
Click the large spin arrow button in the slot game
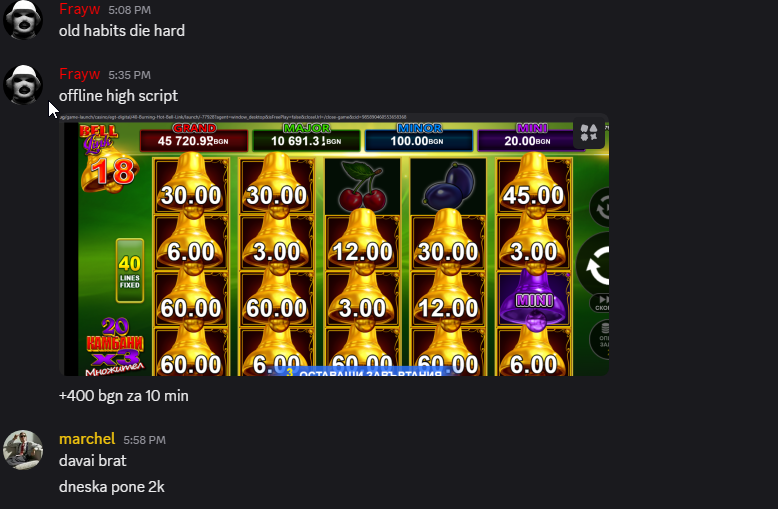(595, 264)
